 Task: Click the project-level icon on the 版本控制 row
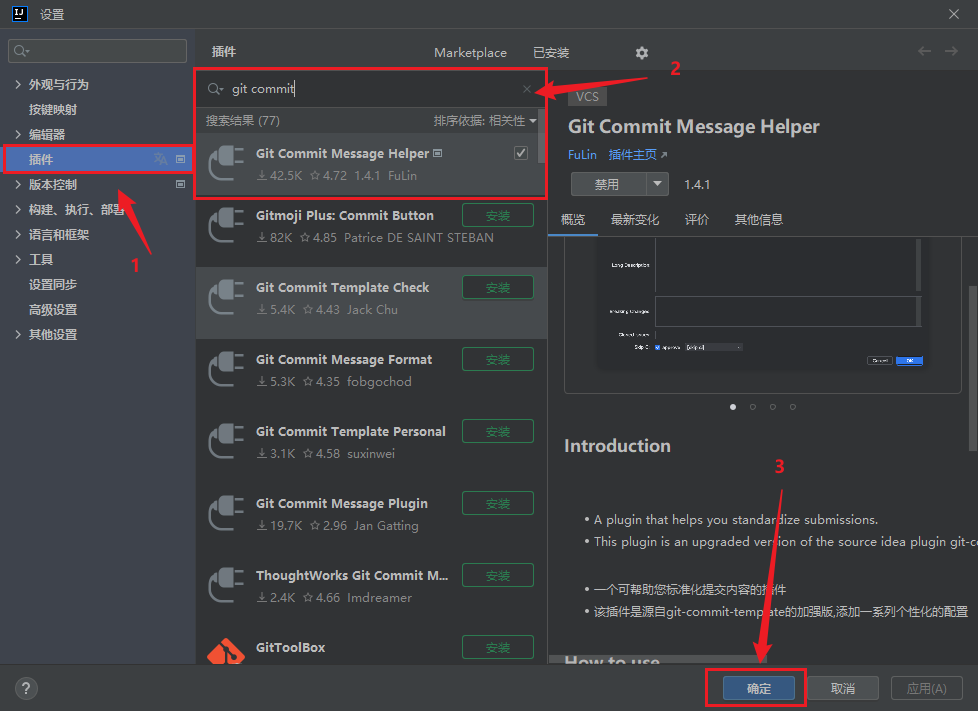(180, 184)
